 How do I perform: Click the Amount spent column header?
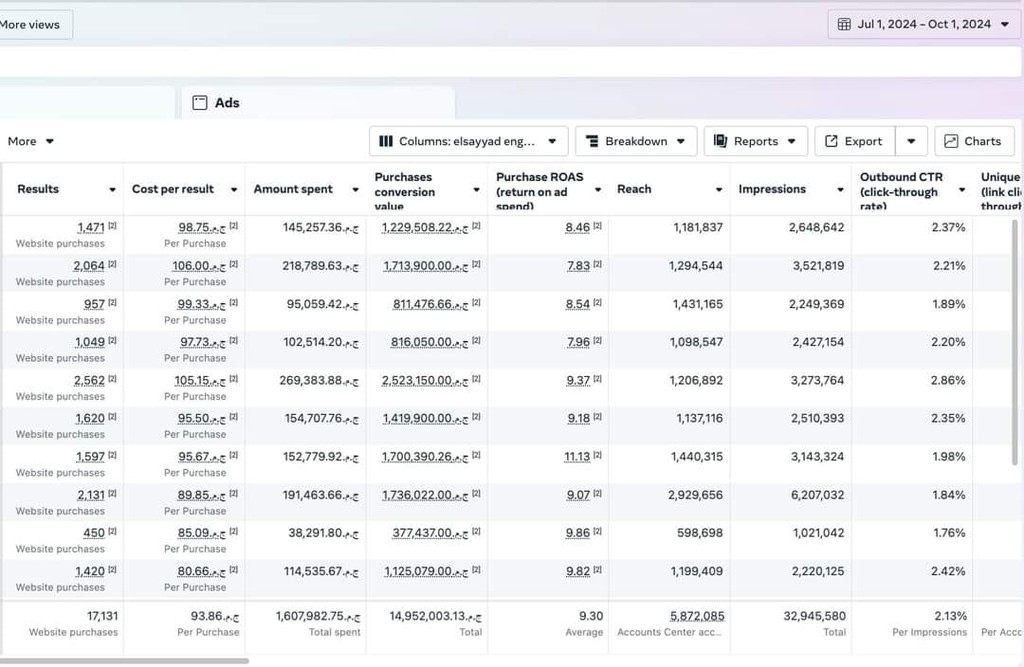(293, 189)
